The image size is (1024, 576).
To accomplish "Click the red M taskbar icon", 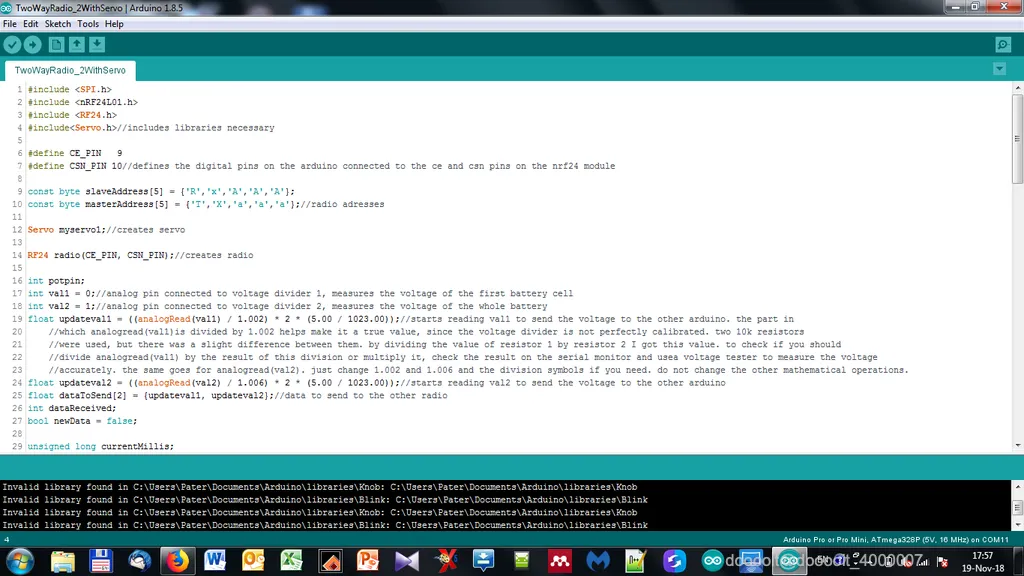I will pos(560,561).
